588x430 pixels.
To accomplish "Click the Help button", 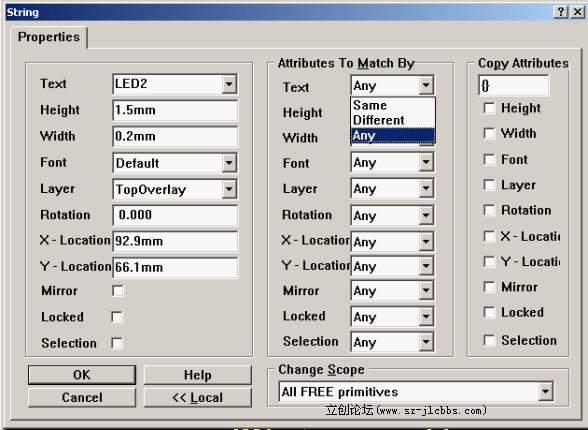I will click(197, 375).
